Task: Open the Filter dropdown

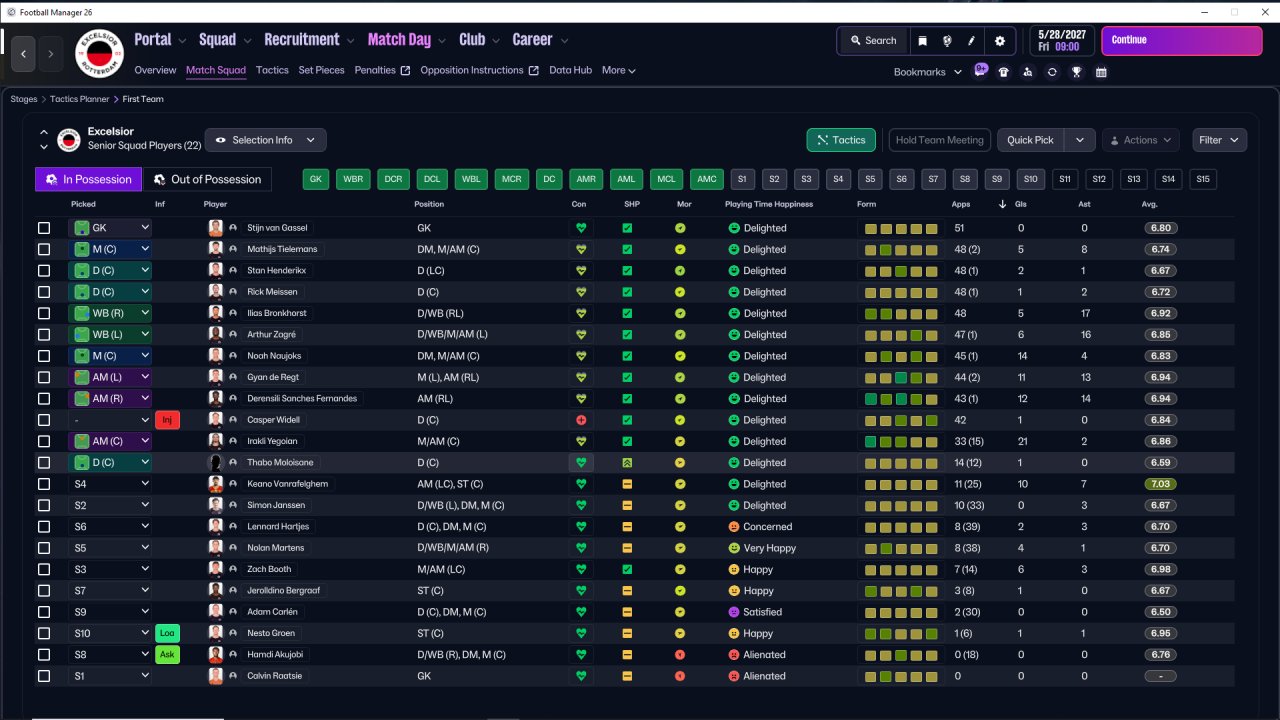Action: [1219, 140]
